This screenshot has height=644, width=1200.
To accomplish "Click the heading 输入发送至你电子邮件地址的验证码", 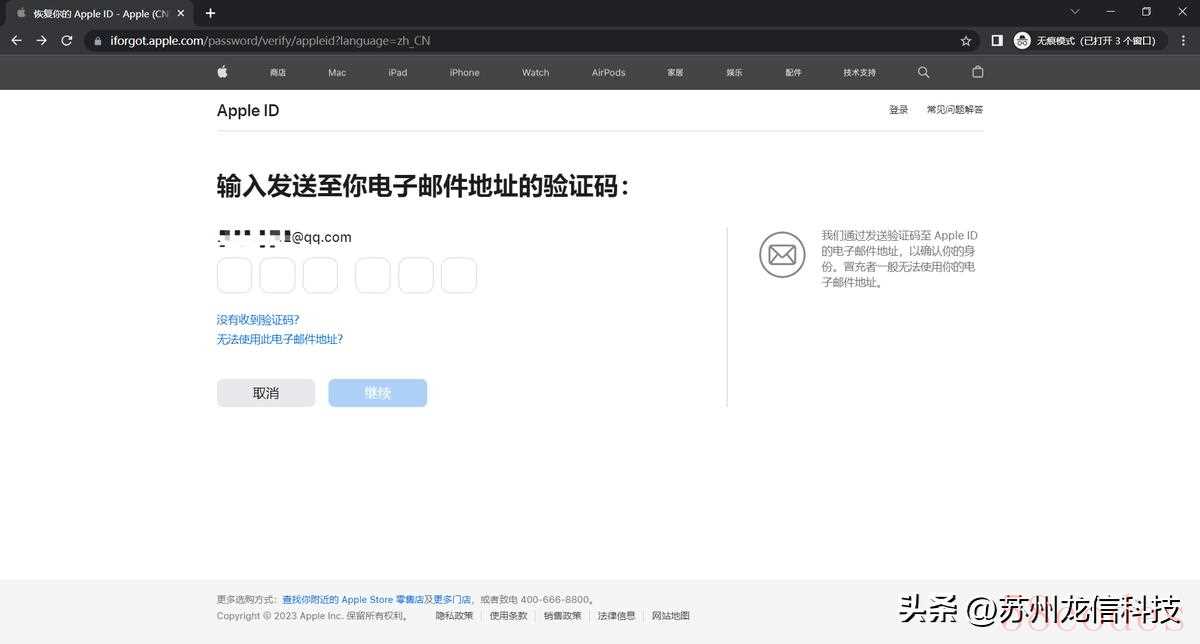I will pyautogui.click(x=423, y=187).
